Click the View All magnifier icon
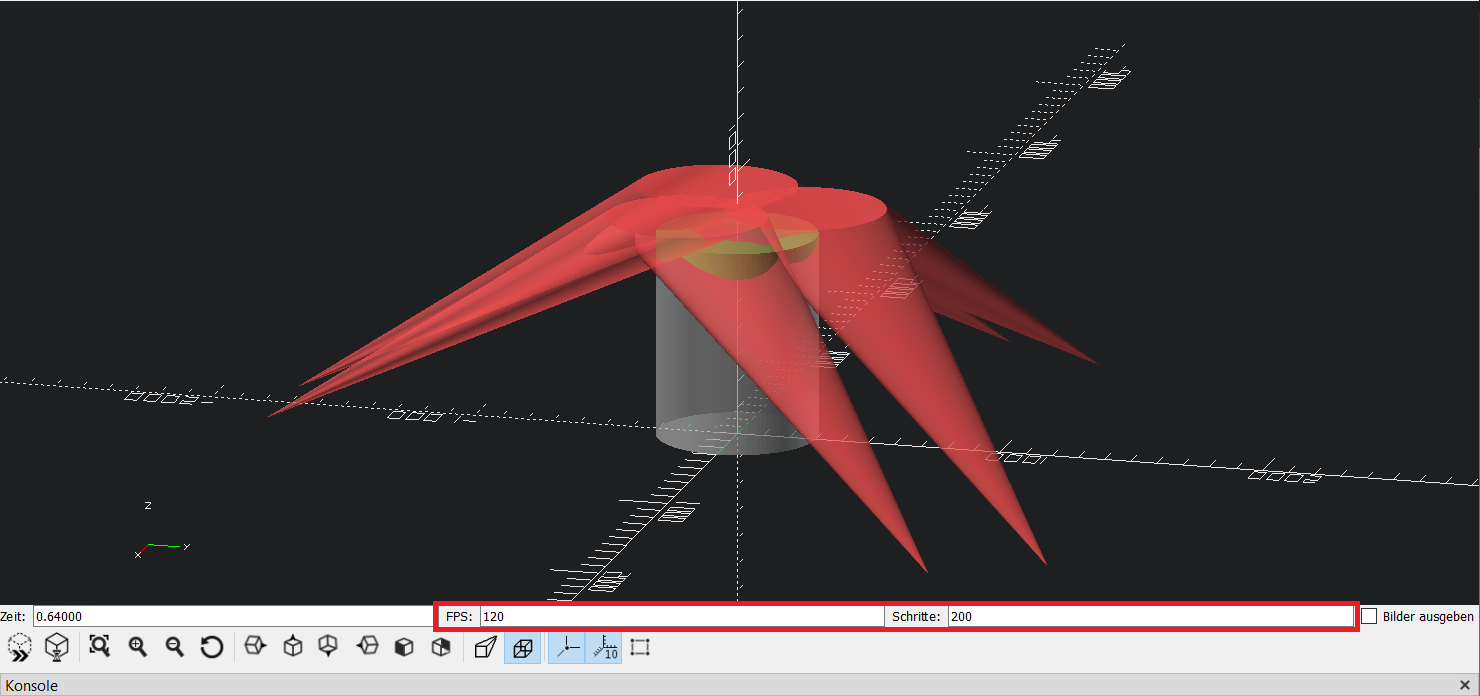This screenshot has width=1480, height=696. pos(99,647)
